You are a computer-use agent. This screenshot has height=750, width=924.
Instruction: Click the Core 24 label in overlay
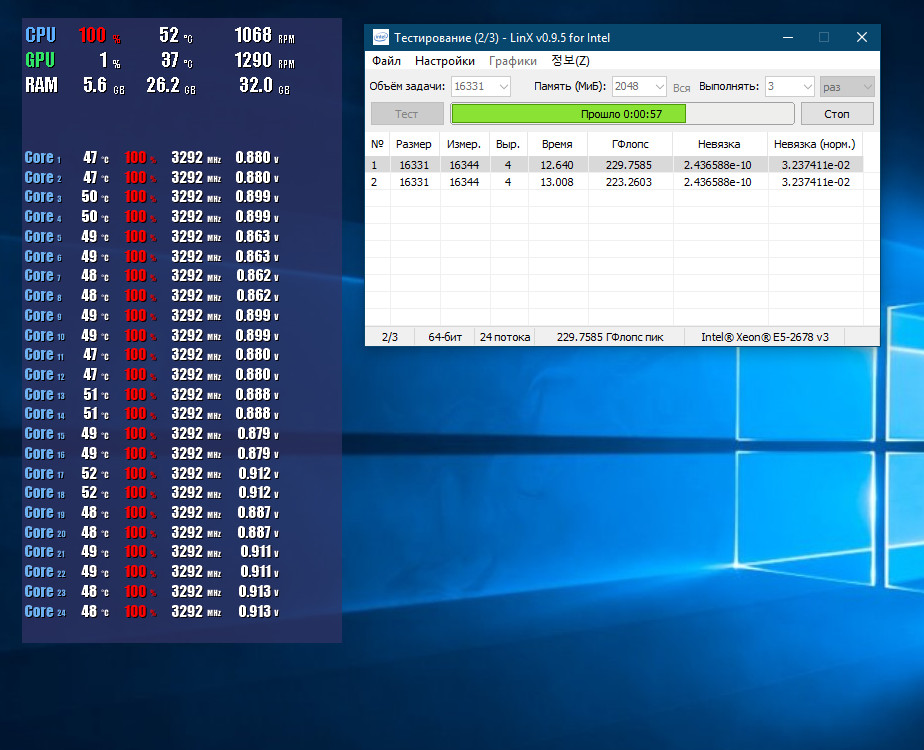point(45,612)
